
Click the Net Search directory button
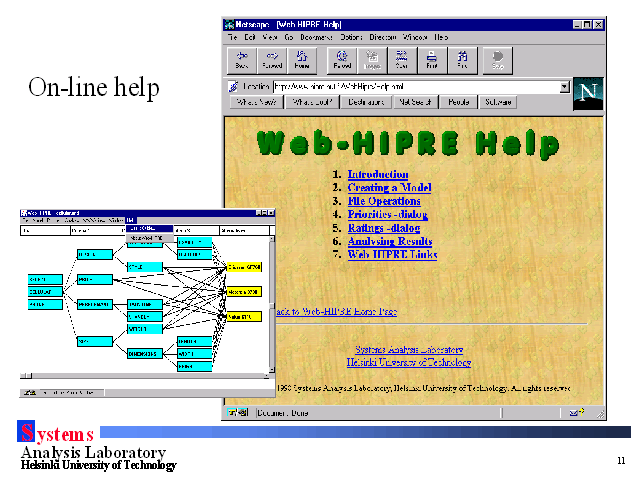[416, 102]
